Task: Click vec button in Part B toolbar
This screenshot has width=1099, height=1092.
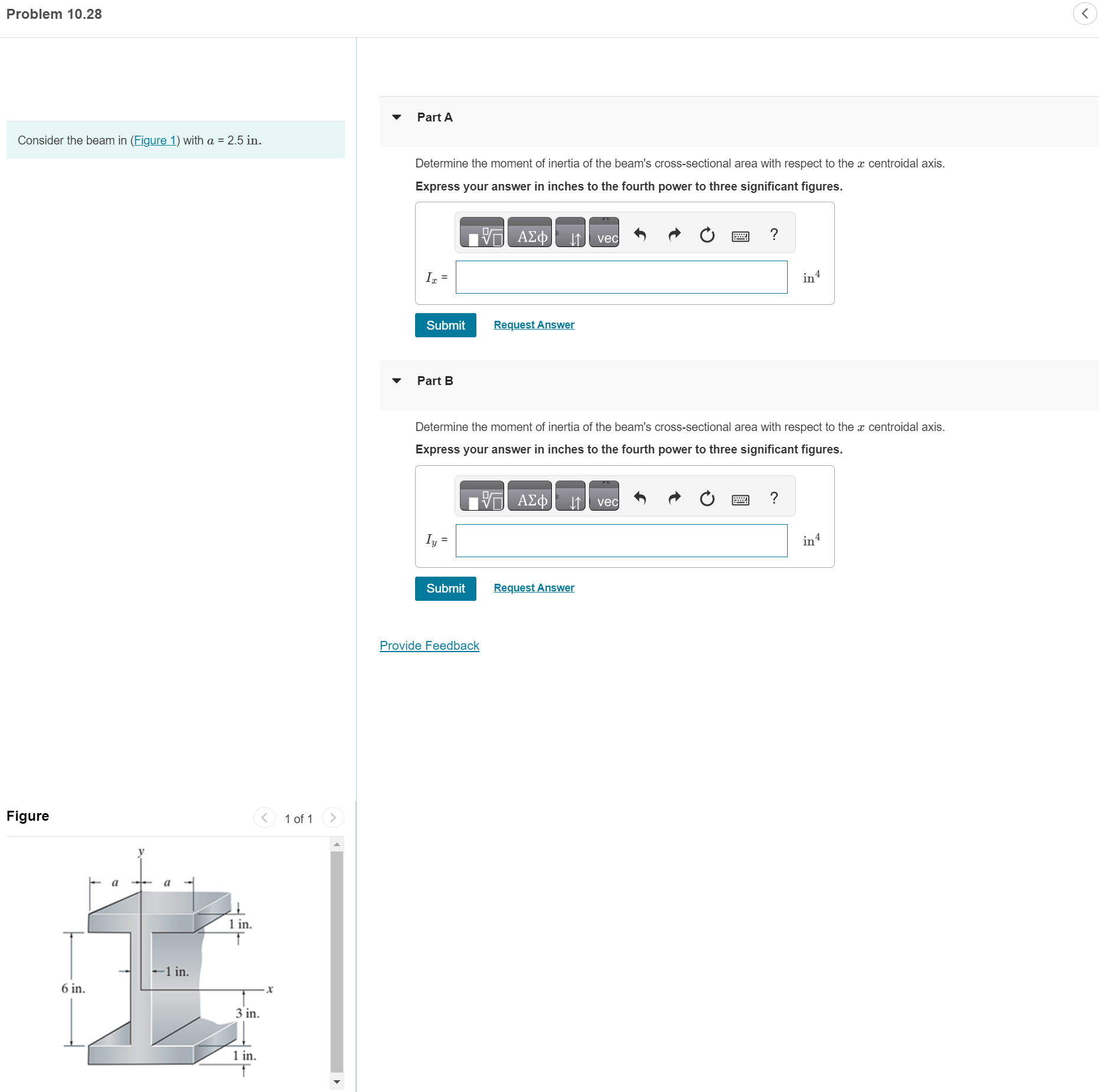Action: click(x=604, y=496)
